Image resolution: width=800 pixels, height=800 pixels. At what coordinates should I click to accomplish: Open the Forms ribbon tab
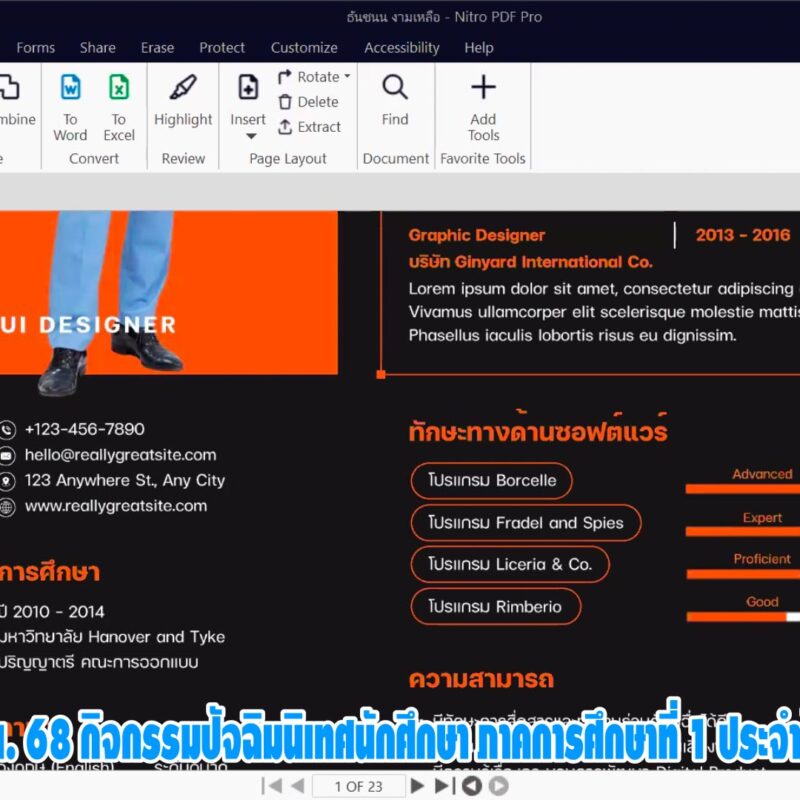tap(36, 47)
